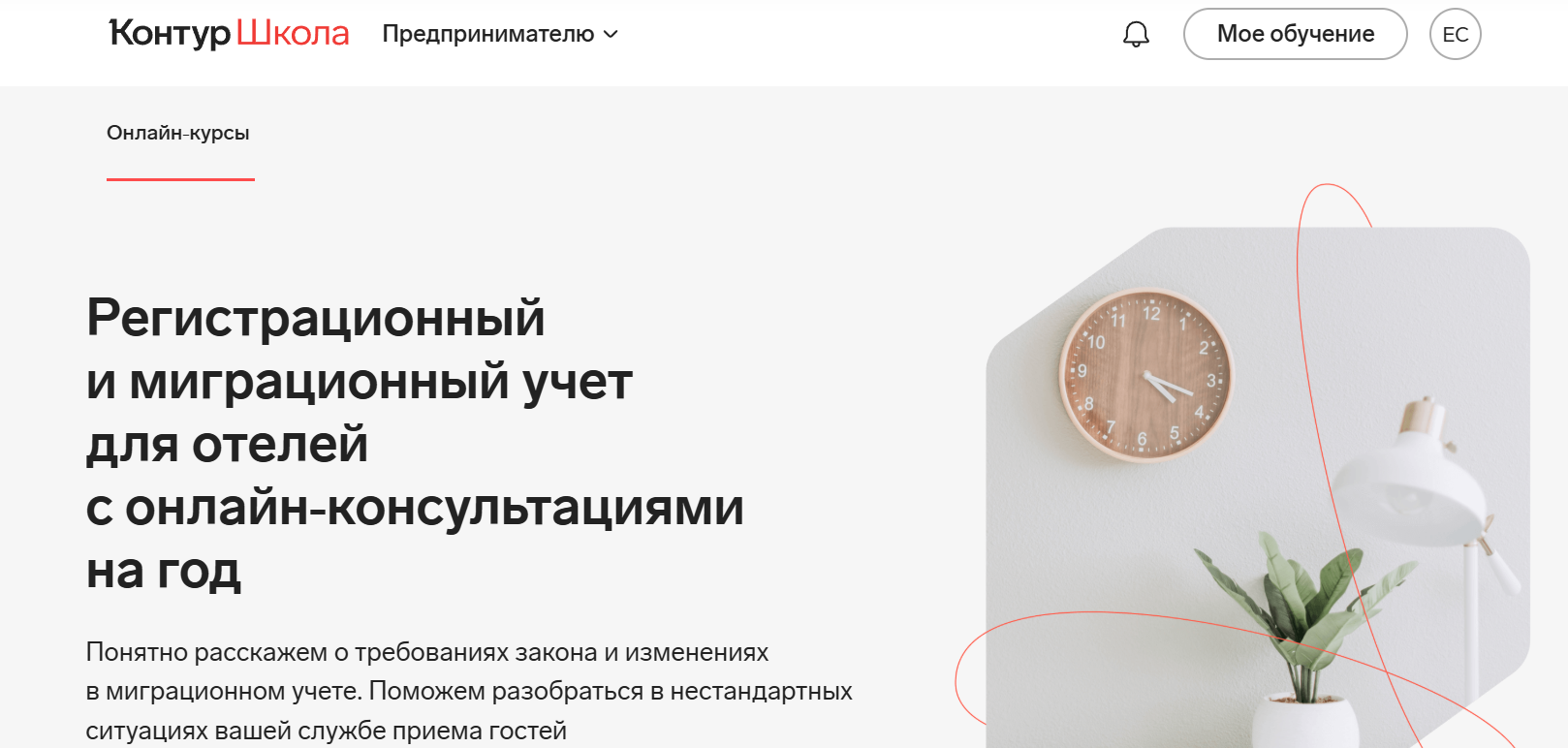The height and width of the screenshot is (748, 1568).
Task: Switch to the Онлайн-курсы tab
Action: (x=178, y=133)
